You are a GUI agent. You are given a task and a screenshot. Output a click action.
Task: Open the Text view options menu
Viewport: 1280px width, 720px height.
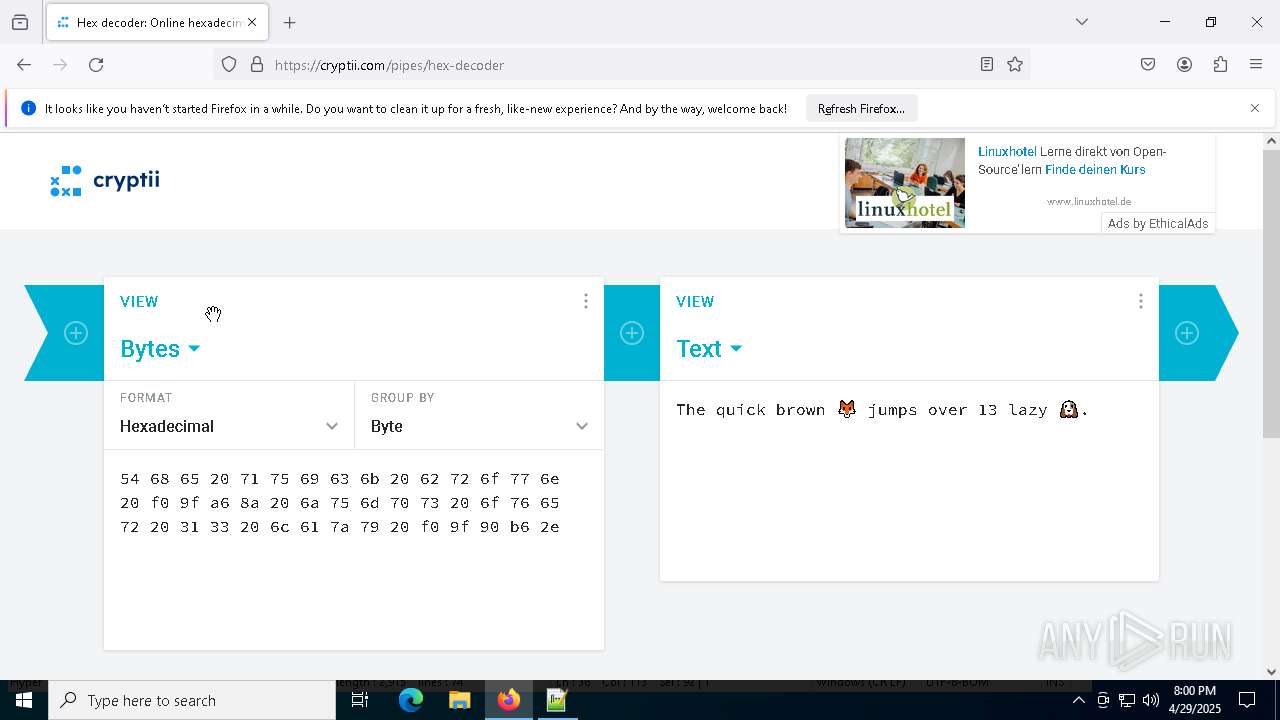[1141, 301]
